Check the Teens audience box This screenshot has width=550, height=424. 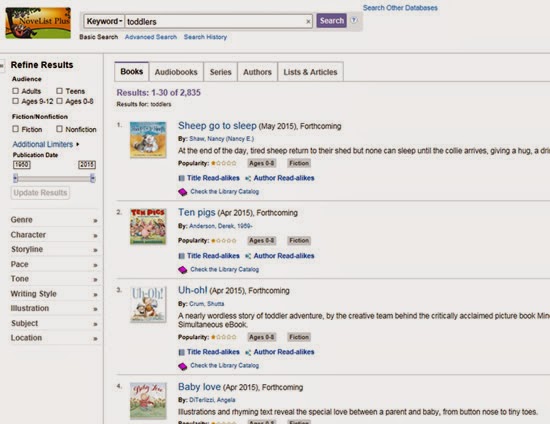(60, 91)
